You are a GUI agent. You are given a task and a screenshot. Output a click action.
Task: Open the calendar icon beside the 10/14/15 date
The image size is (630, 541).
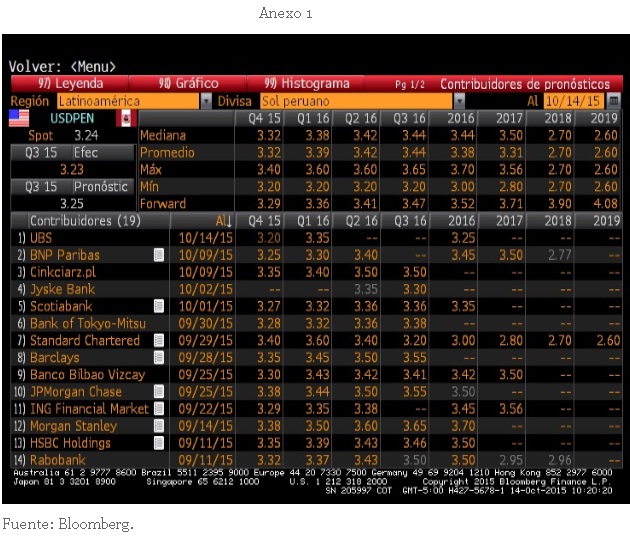pos(613,101)
